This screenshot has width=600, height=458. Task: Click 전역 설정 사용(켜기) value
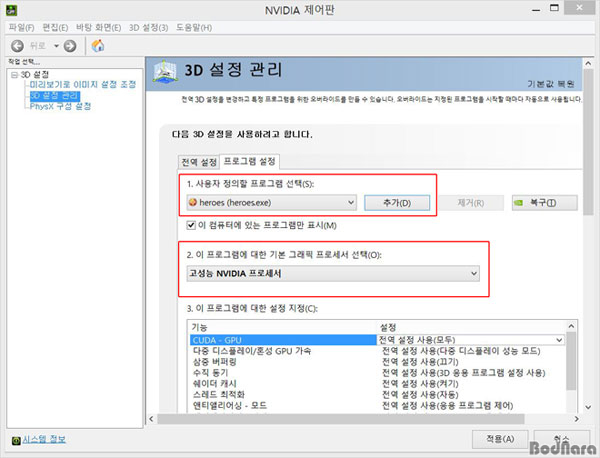click(x=420, y=384)
